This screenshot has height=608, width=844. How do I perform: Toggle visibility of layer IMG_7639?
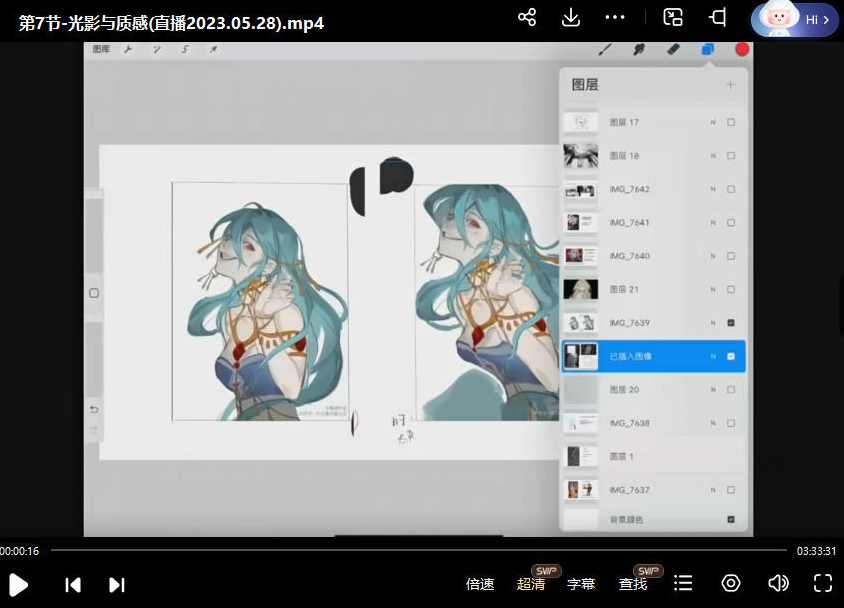[x=732, y=322]
